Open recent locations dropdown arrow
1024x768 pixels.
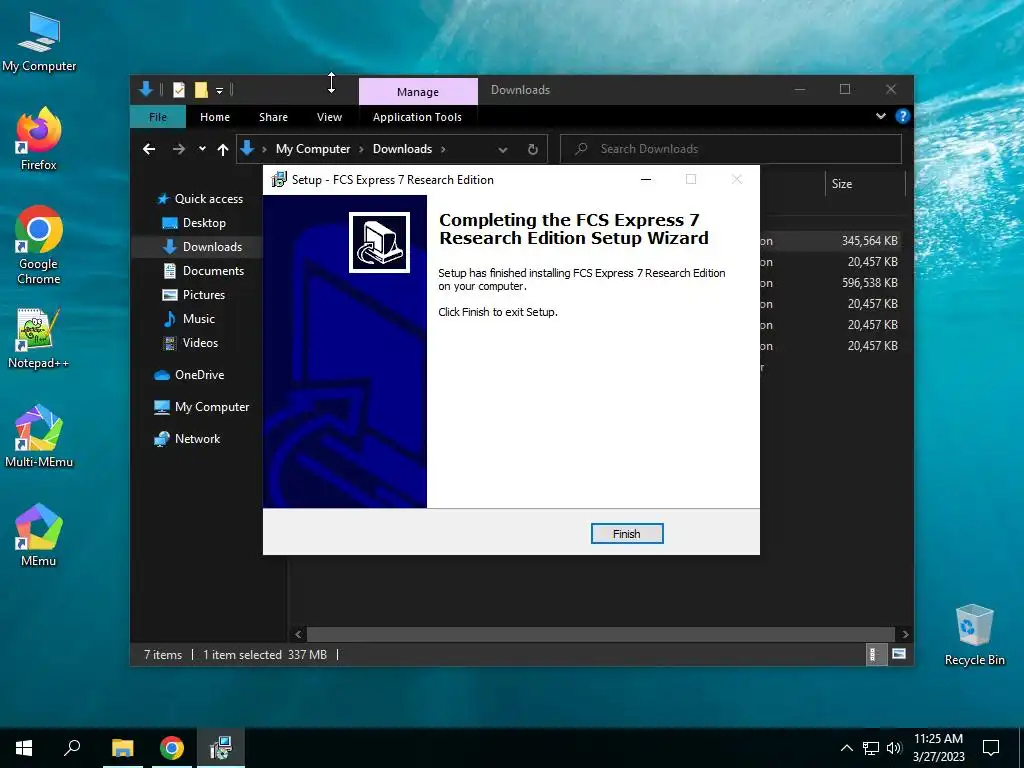[202, 149]
